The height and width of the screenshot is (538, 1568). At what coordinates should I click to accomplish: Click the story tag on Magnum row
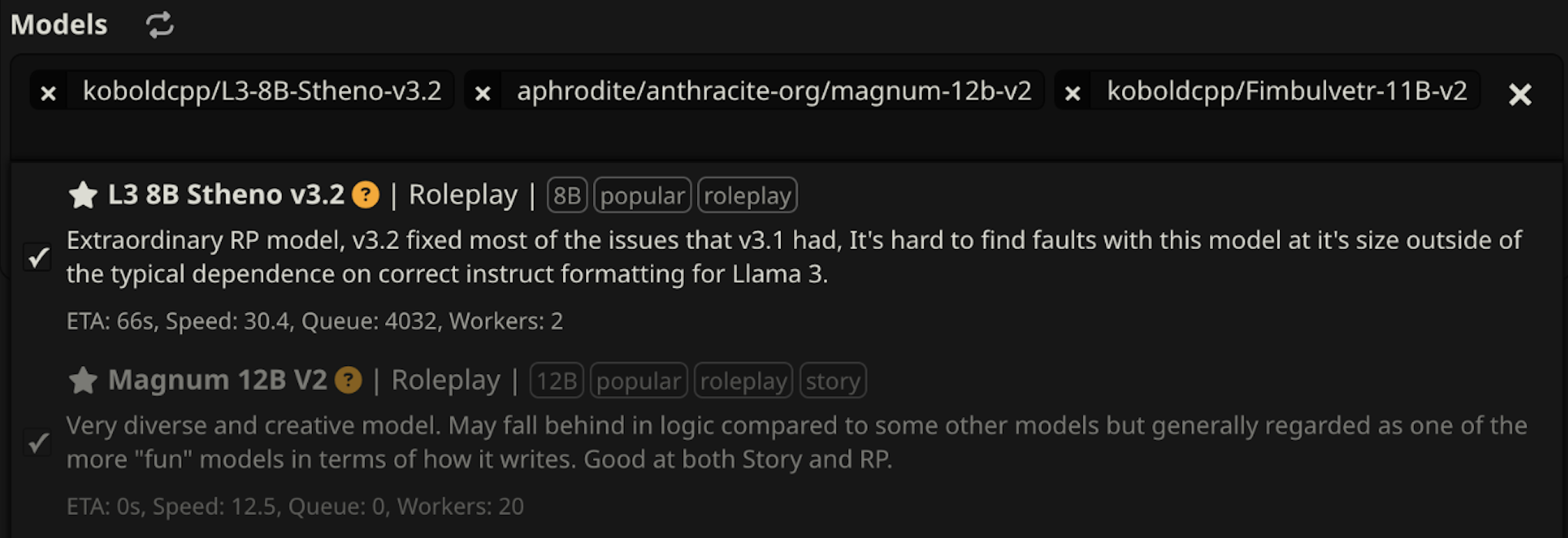click(833, 381)
